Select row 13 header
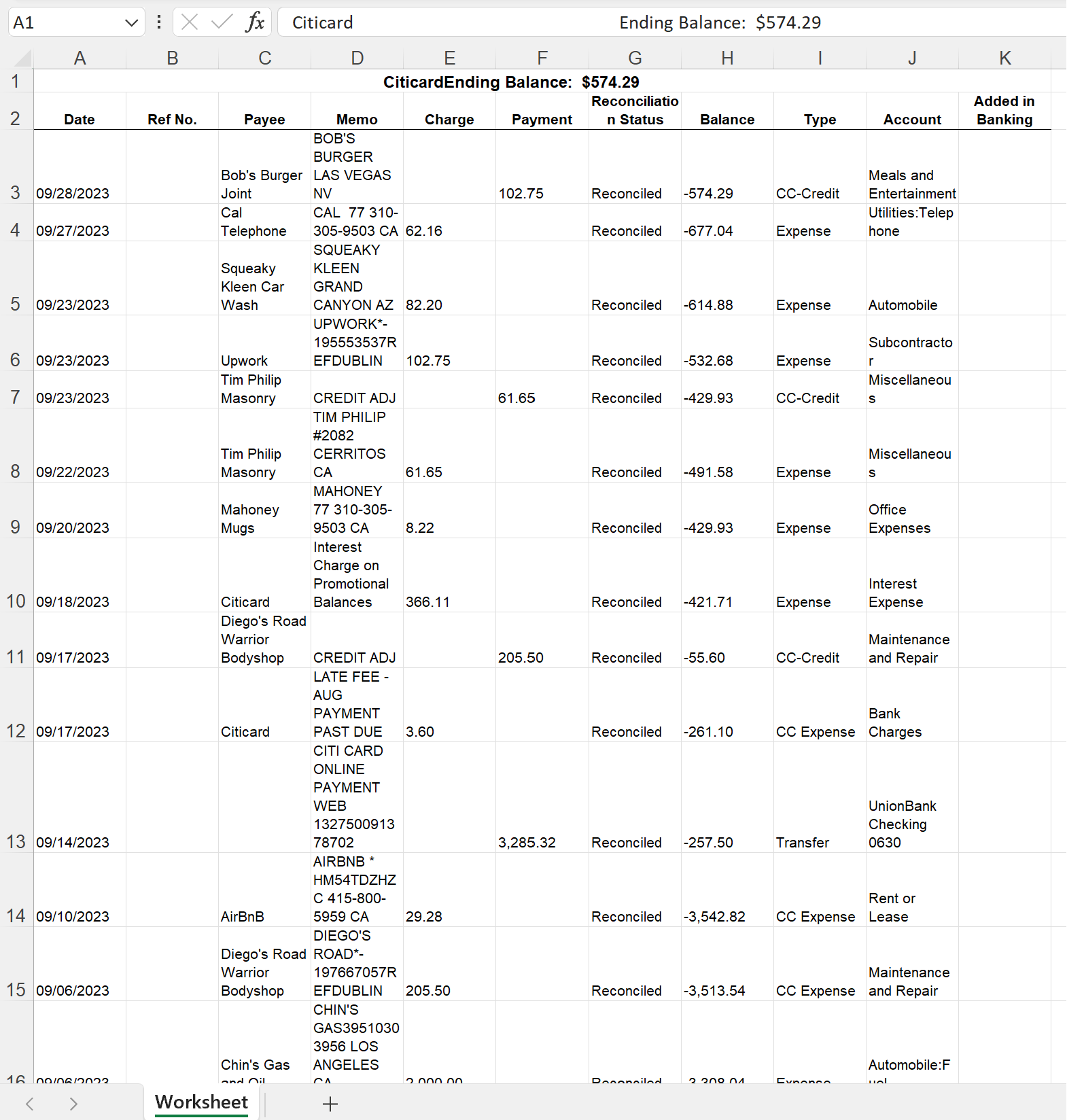This screenshot has width=1067, height=1120. pyautogui.click(x=16, y=797)
